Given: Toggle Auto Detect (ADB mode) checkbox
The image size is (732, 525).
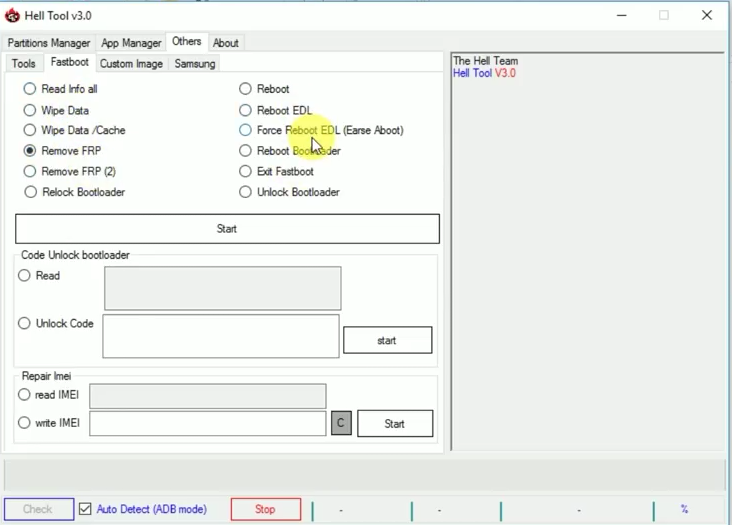Looking at the screenshot, I should tap(85, 509).
